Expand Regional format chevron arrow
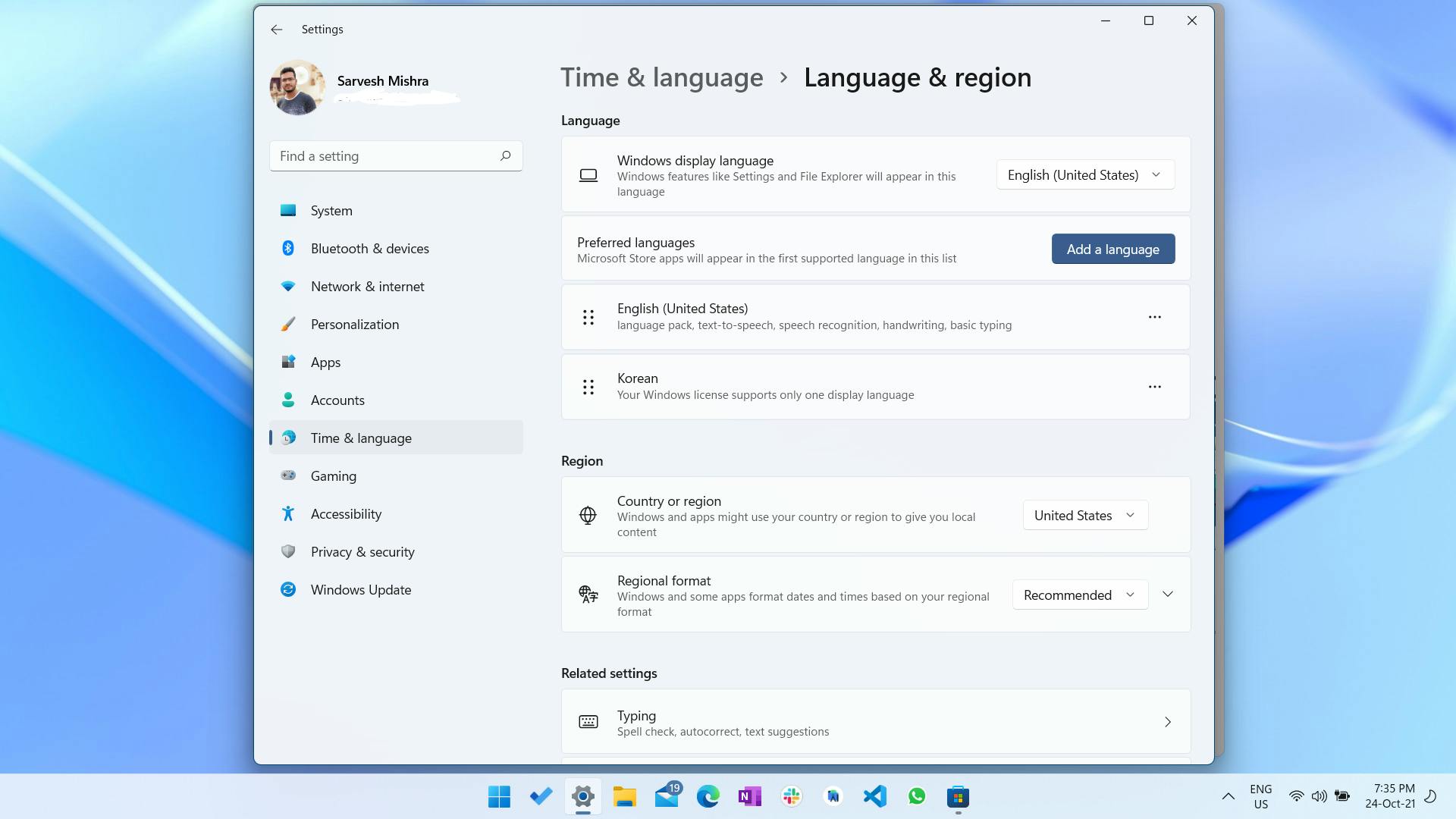Screen dimensions: 1456x819 [x=1167, y=595]
